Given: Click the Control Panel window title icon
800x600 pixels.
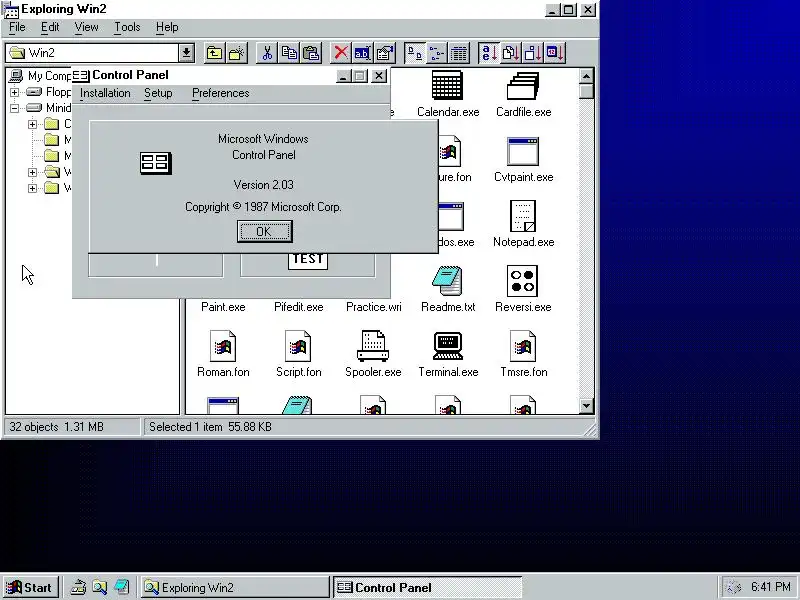Looking at the screenshot, I should point(81,76).
